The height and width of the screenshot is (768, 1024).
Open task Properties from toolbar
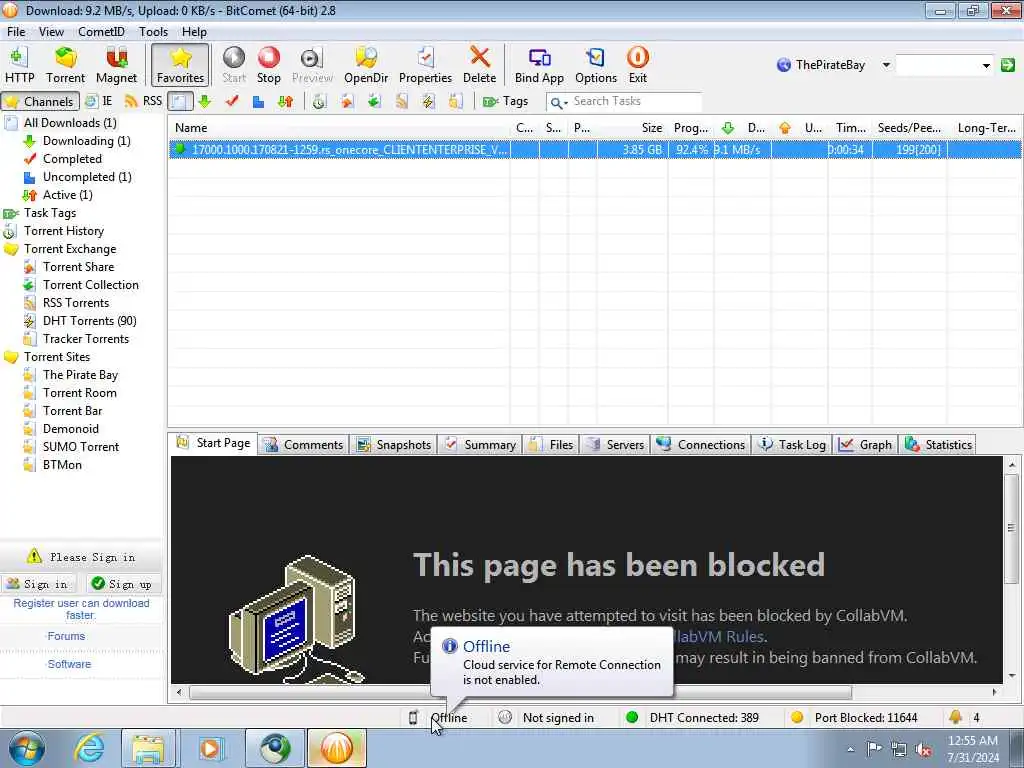425,65
